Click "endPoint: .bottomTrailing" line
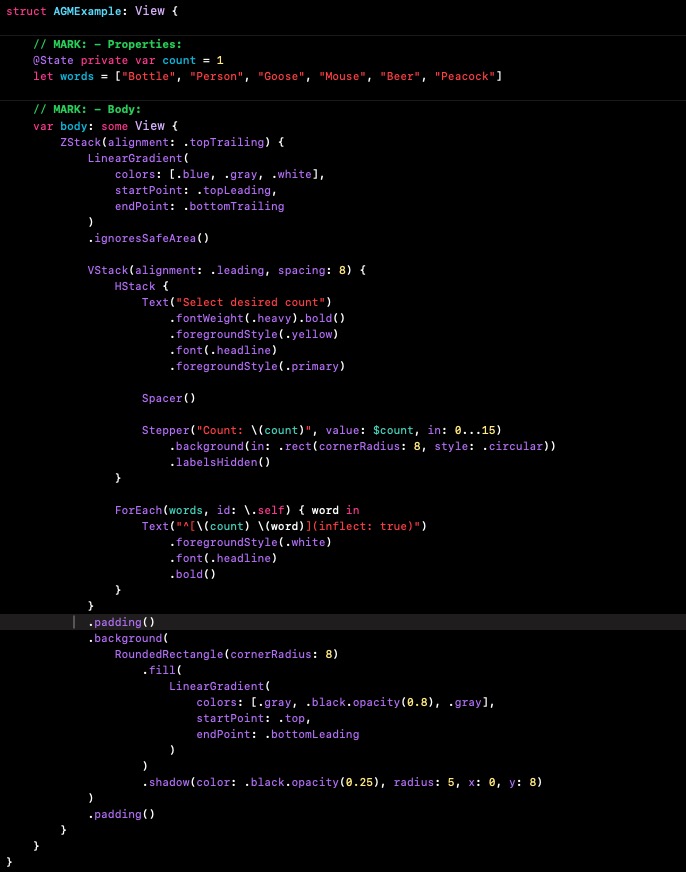 pos(200,206)
